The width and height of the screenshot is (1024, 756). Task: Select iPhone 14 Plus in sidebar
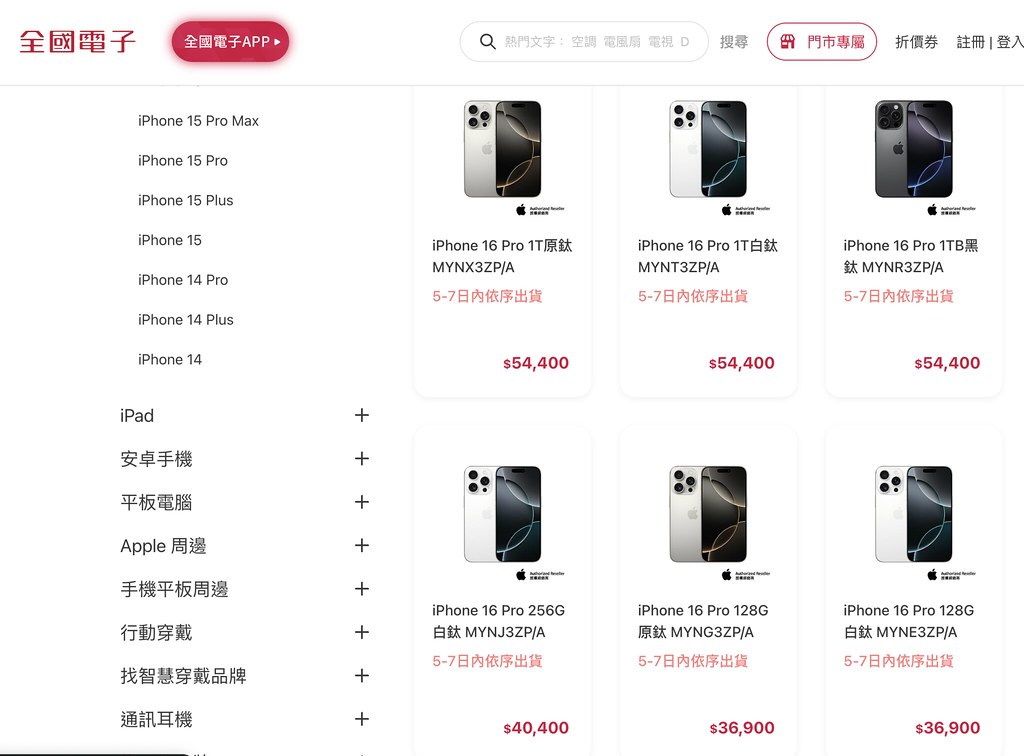pyautogui.click(x=185, y=320)
